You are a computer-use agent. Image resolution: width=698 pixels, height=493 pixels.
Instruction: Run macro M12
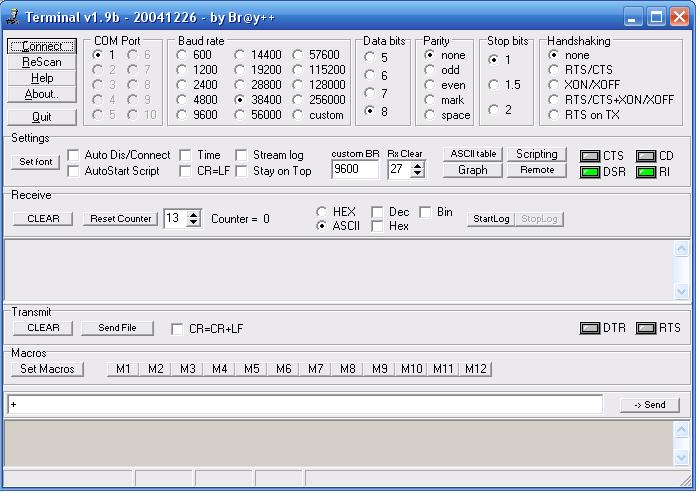476,369
